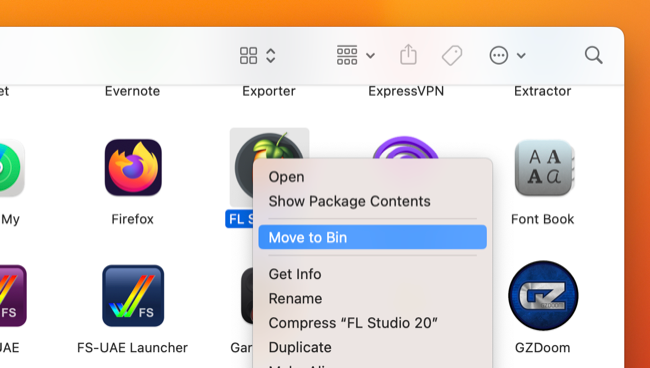
Task: Click the FS-UAE Launcher name label
Action: [x=133, y=347]
